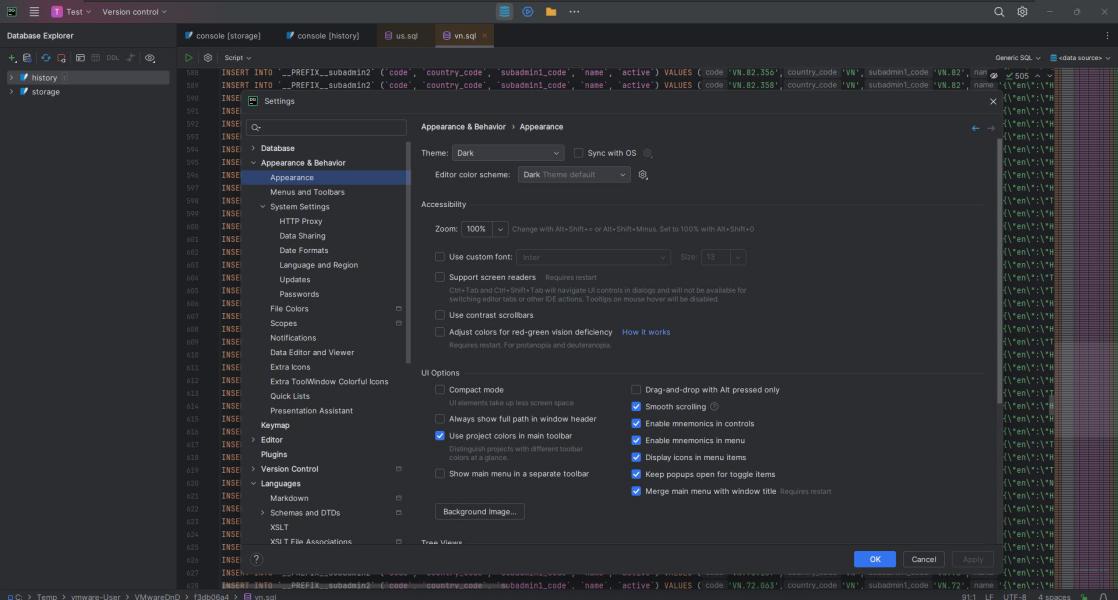Open the How it works link
The image size is (1118, 600).
click(646, 332)
